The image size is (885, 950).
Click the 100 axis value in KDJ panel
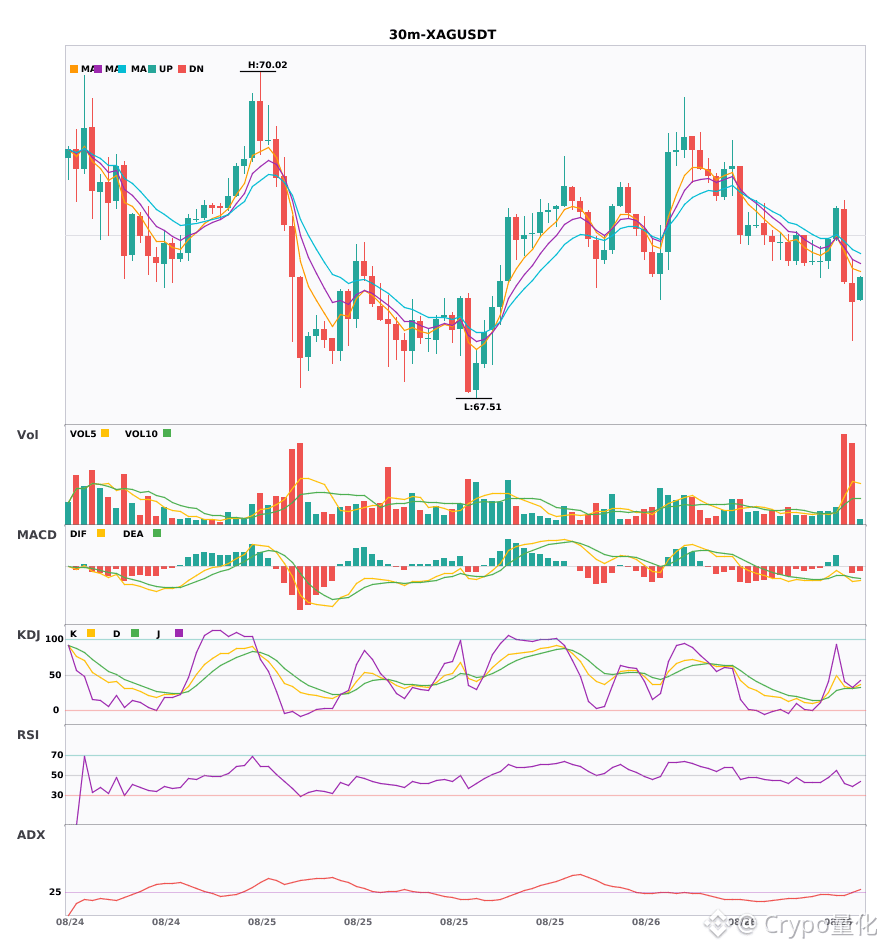coord(55,639)
